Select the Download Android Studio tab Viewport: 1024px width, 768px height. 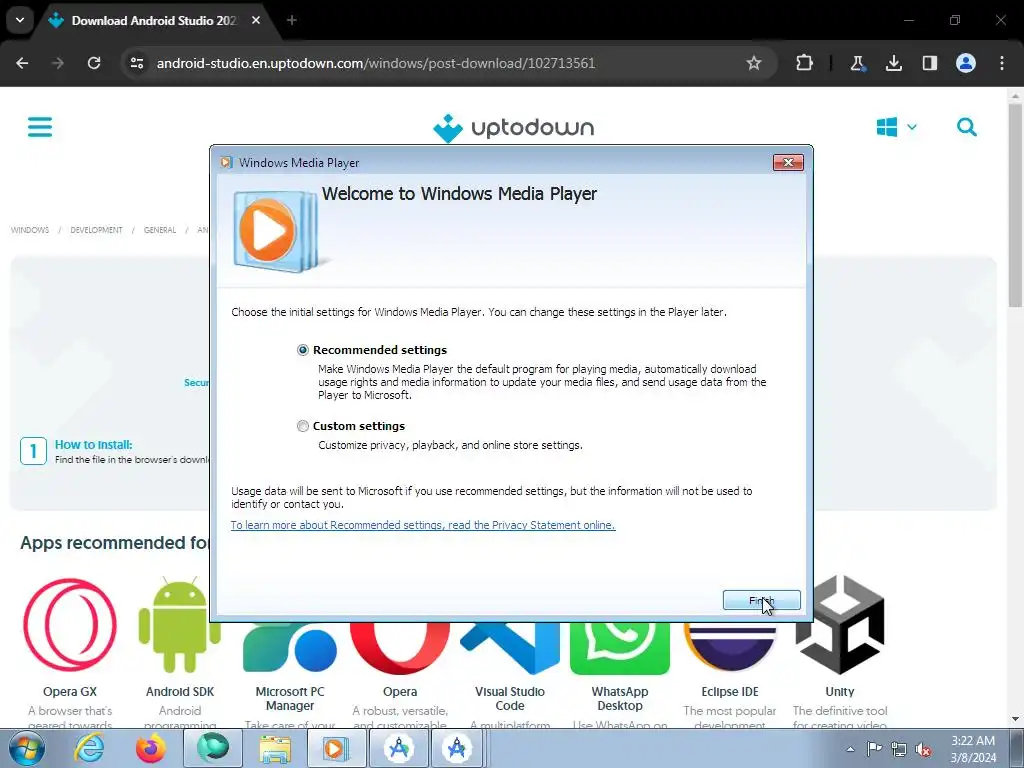[x=153, y=21]
